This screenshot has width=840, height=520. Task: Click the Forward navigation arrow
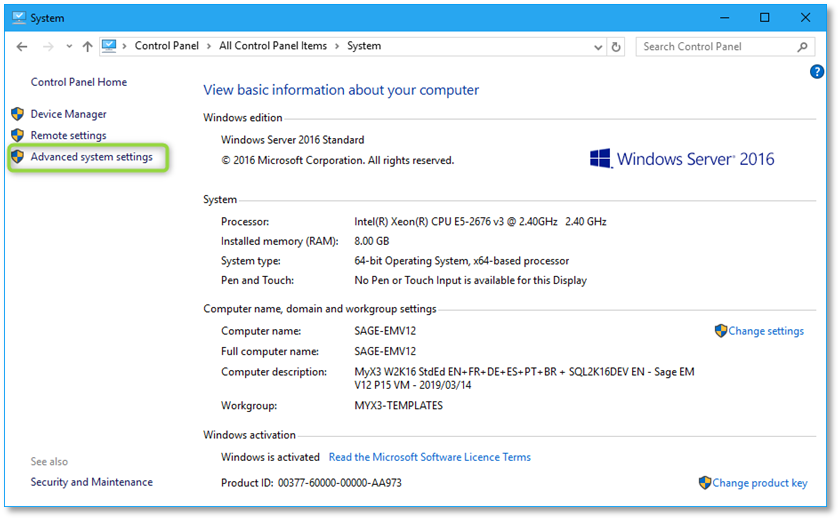pos(48,47)
